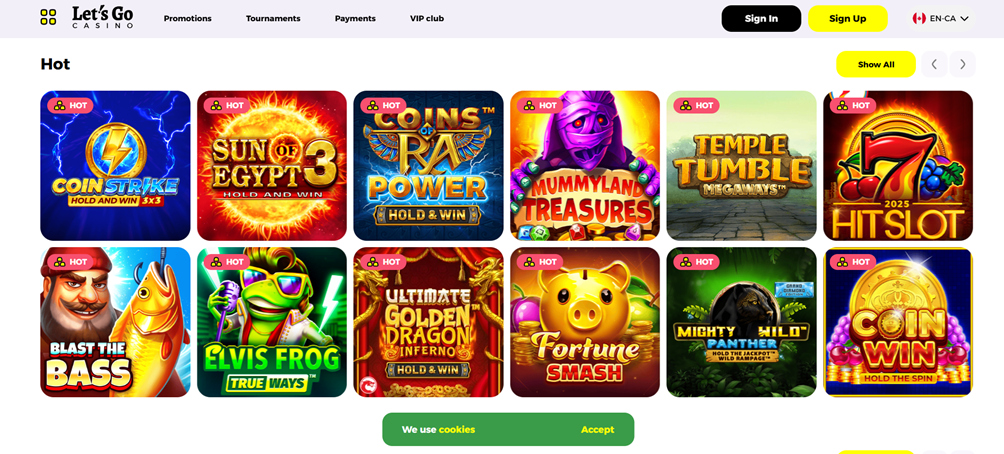Go to previous Hot games with left arrow

click(934, 64)
